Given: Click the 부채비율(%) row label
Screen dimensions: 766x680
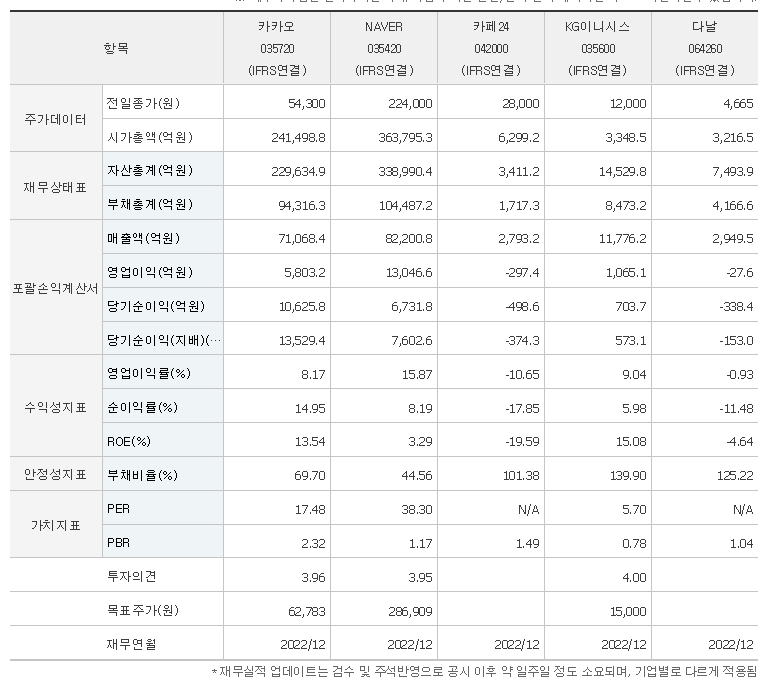Looking at the screenshot, I should click(142, 475).
